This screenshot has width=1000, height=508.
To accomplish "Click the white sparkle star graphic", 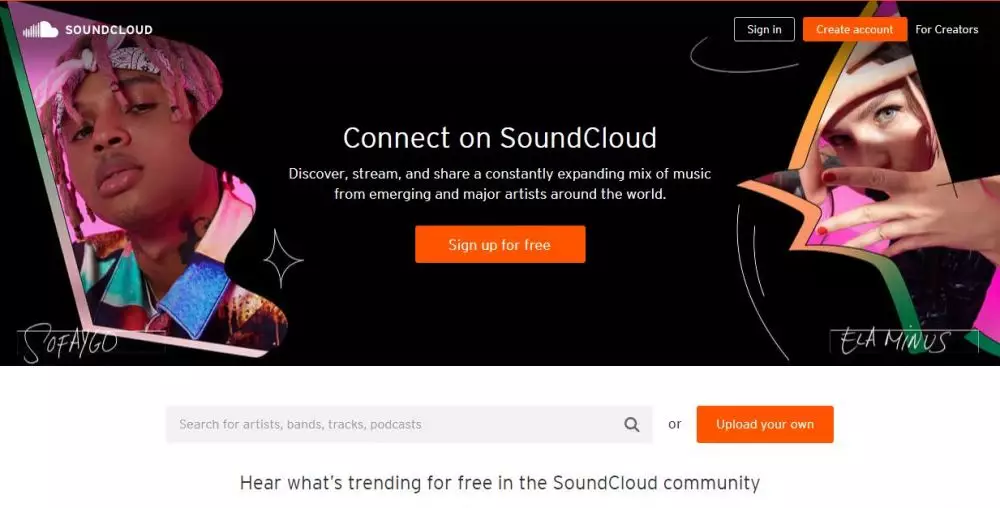I will pyautogui.click(x=283, y=259).
